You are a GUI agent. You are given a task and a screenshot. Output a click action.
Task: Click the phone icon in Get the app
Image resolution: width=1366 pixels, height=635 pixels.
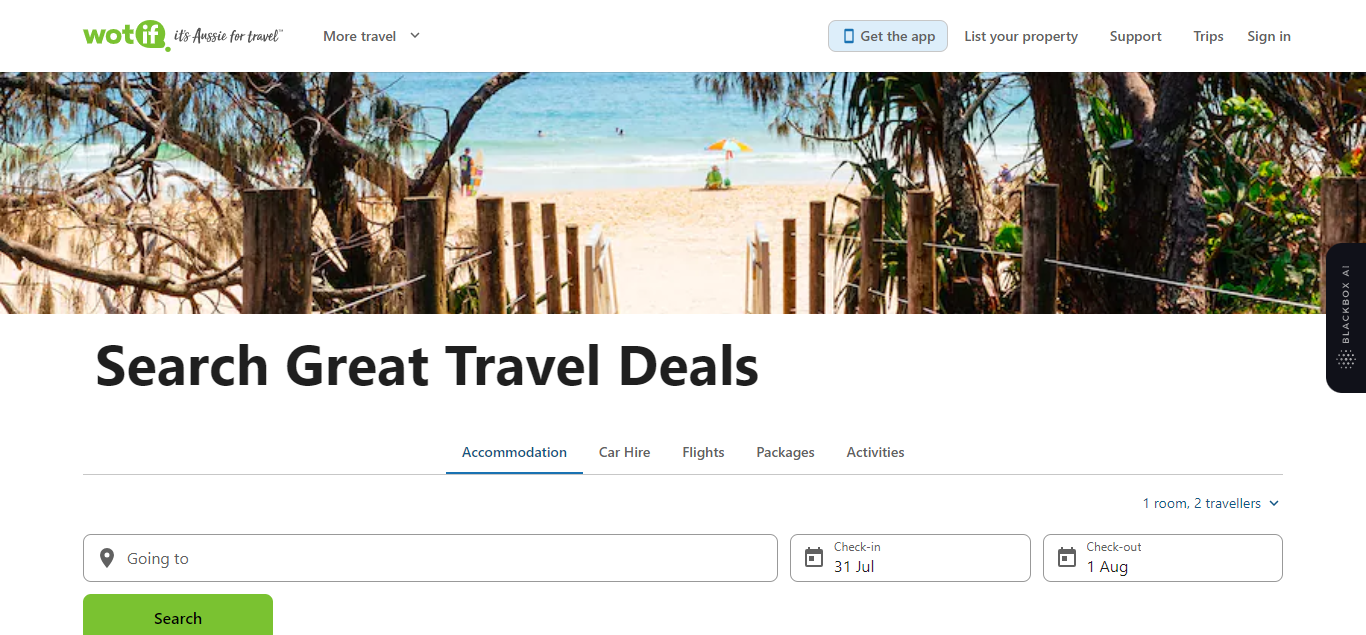coord(849,36)
